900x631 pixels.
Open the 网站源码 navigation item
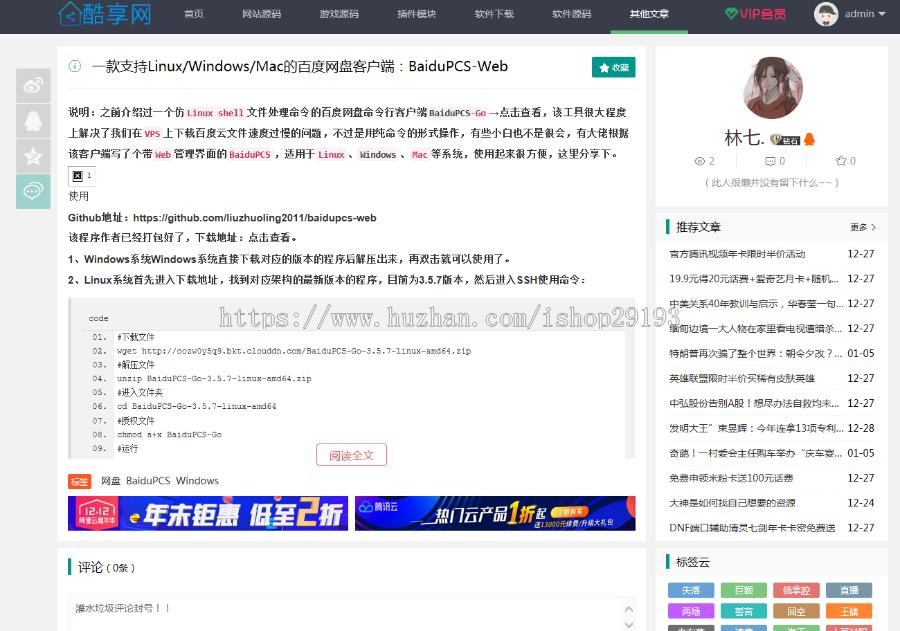coord(261,14)
